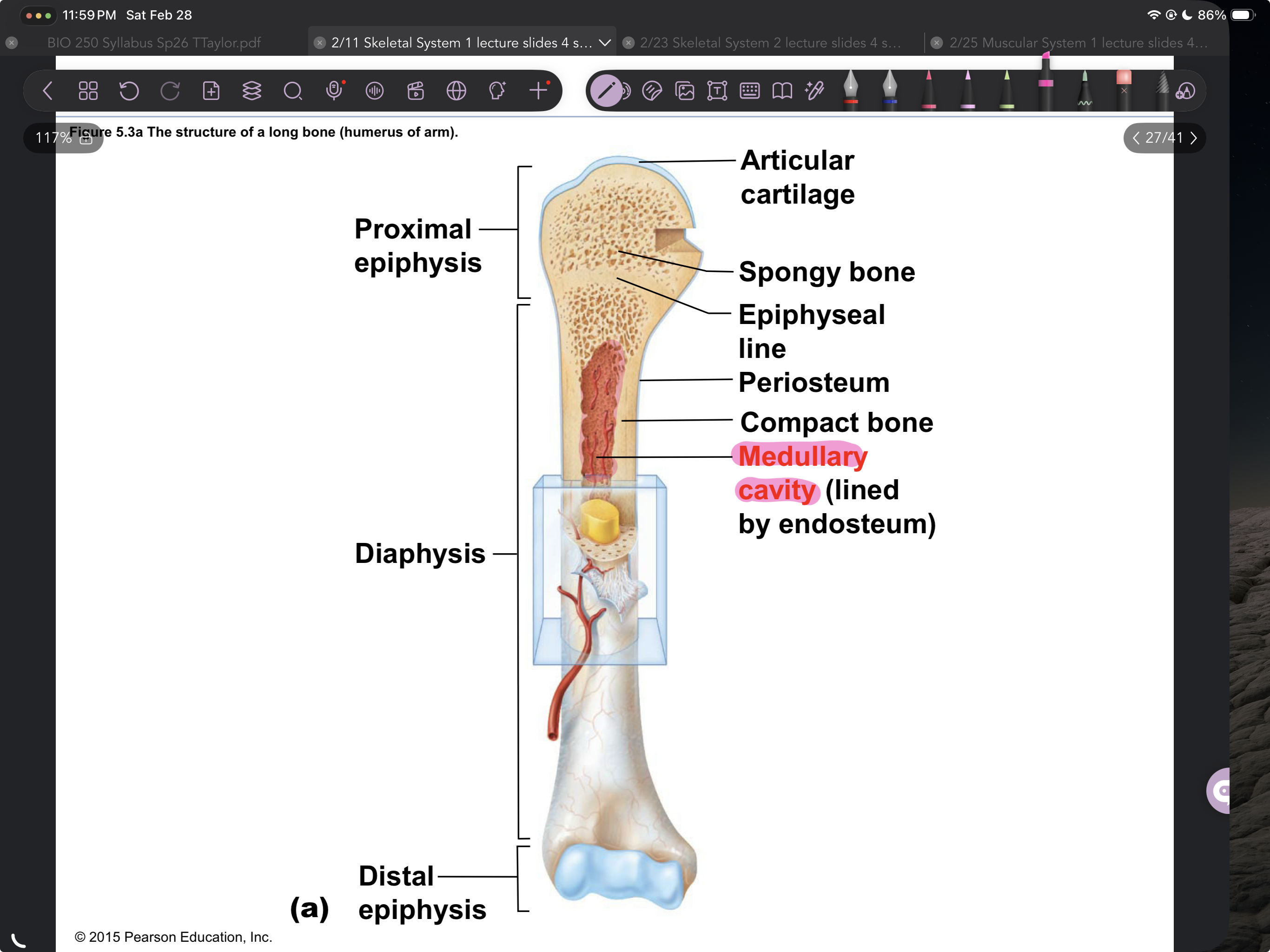
Task: Add a new page to the note
Action: point(212,90)
